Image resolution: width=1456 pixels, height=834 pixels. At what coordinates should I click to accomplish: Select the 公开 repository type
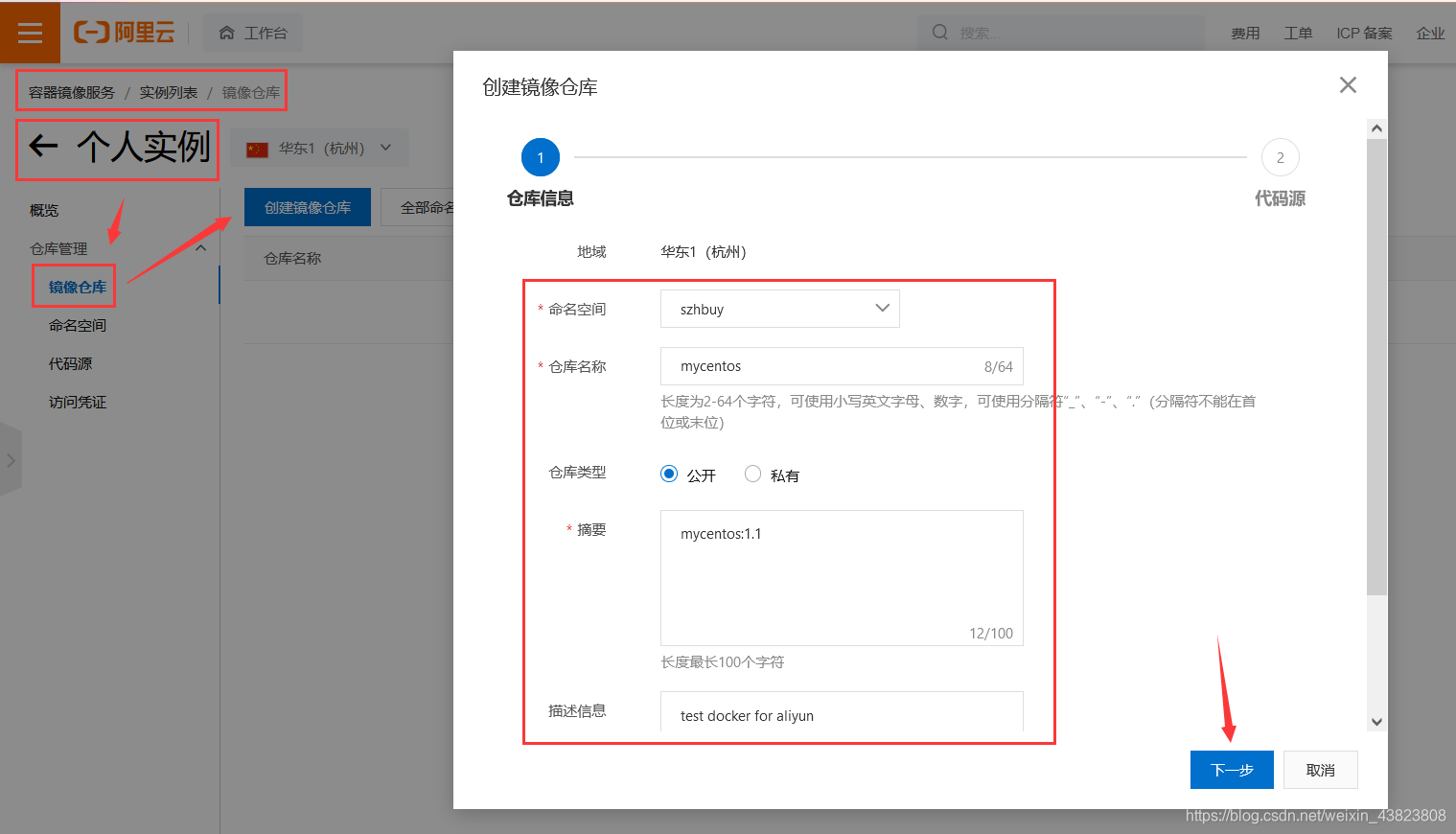(x=669, y=474)
